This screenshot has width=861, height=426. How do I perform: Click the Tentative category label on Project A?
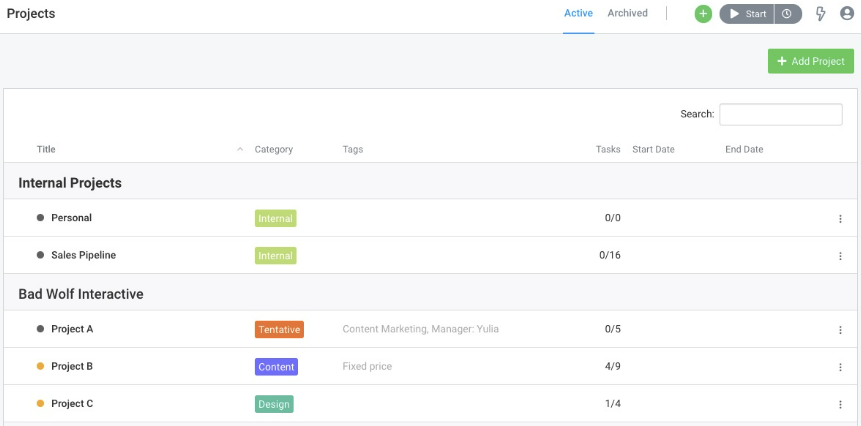tap(279, 329)
